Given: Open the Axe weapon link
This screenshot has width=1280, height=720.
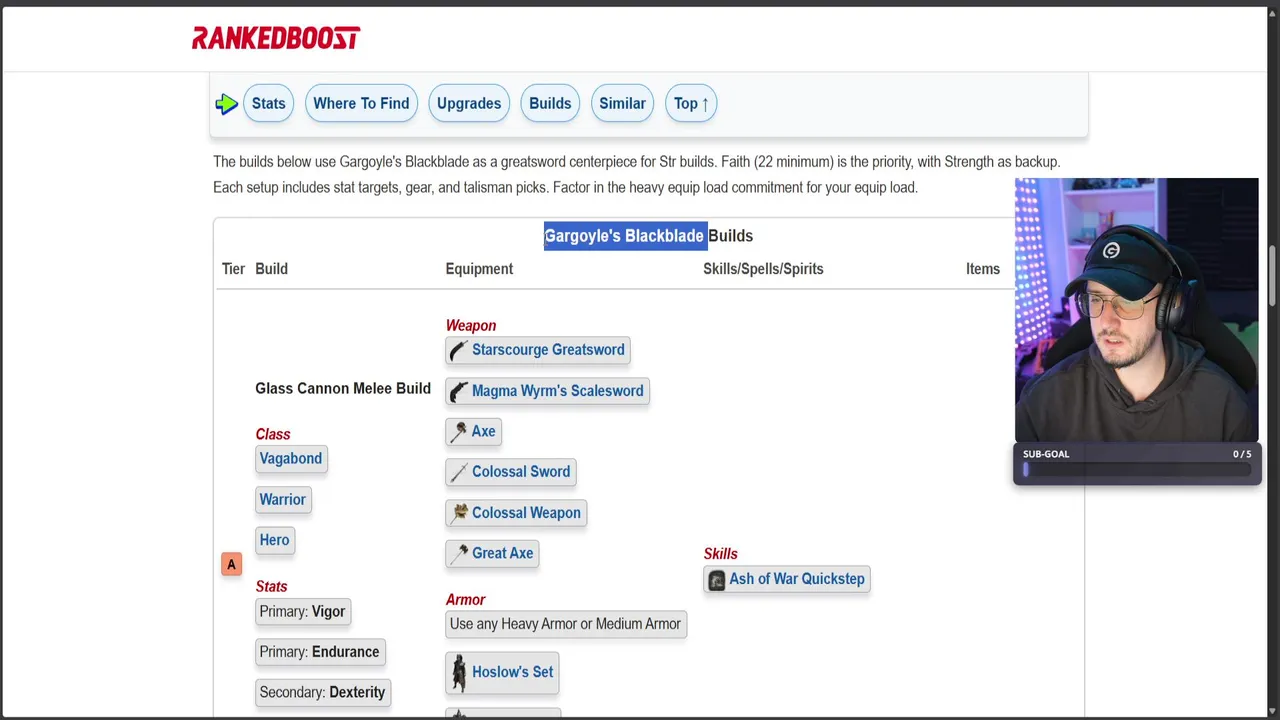Looking at the screenshot, I should pyautogui.click(x=483, y=431).
